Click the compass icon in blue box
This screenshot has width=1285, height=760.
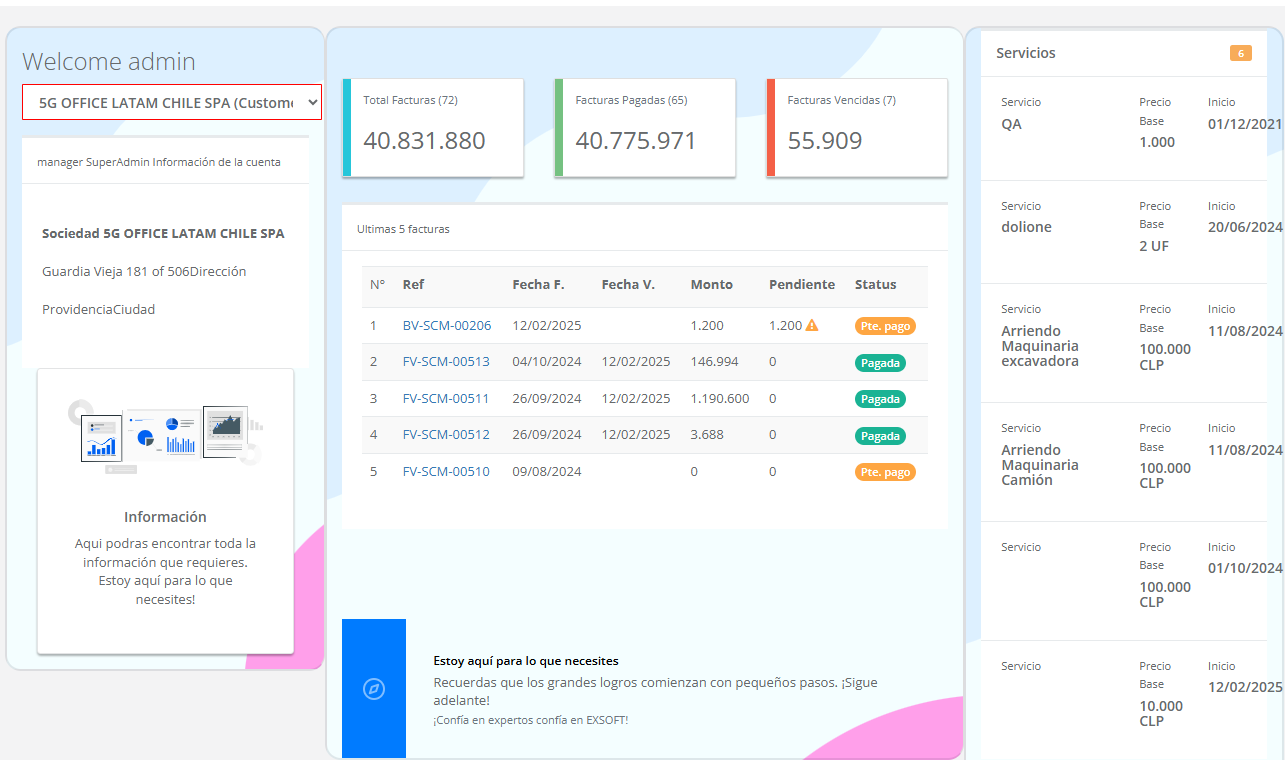pos(374,689)
